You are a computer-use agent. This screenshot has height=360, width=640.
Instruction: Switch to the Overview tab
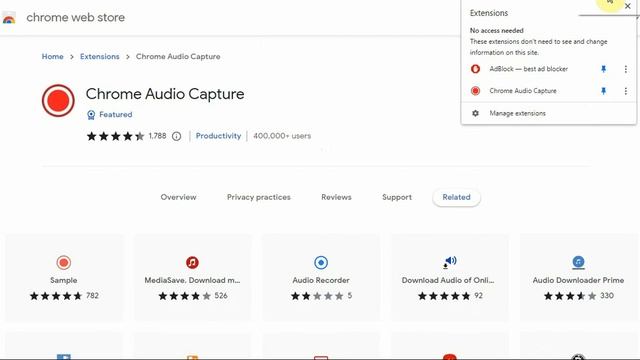(178, 197)
